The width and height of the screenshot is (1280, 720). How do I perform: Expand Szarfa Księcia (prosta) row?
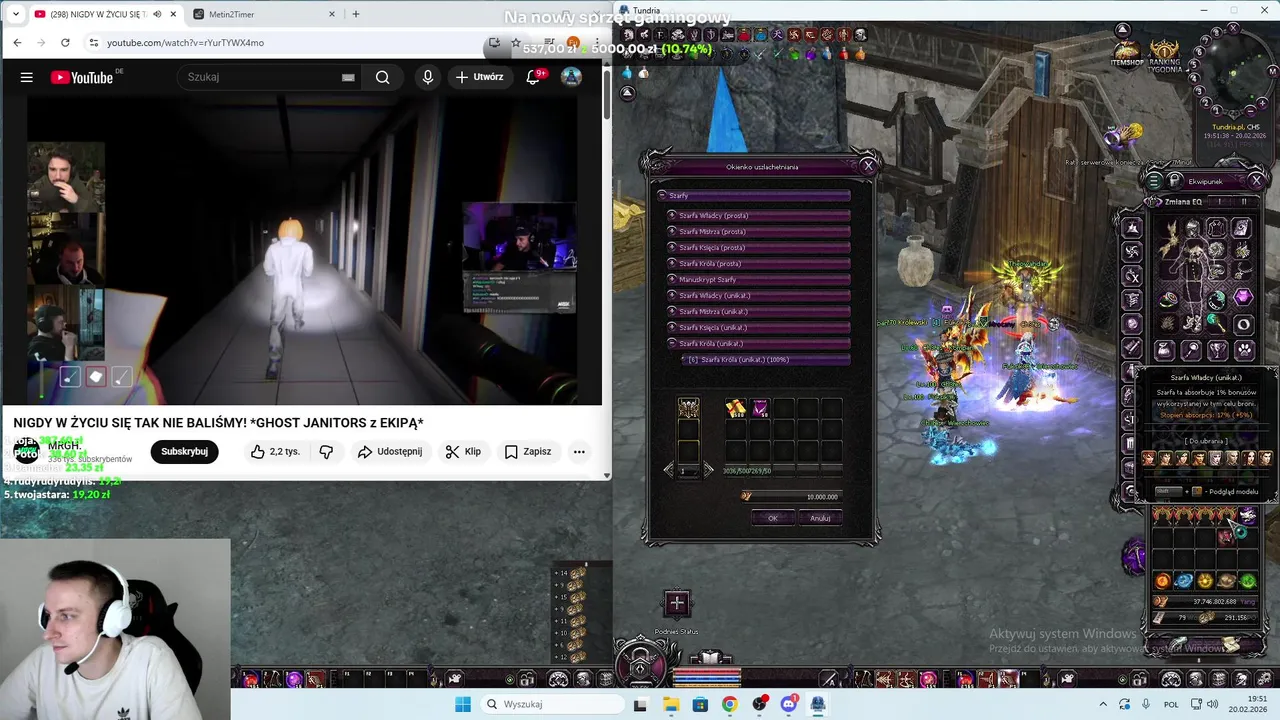coord(672,248)
